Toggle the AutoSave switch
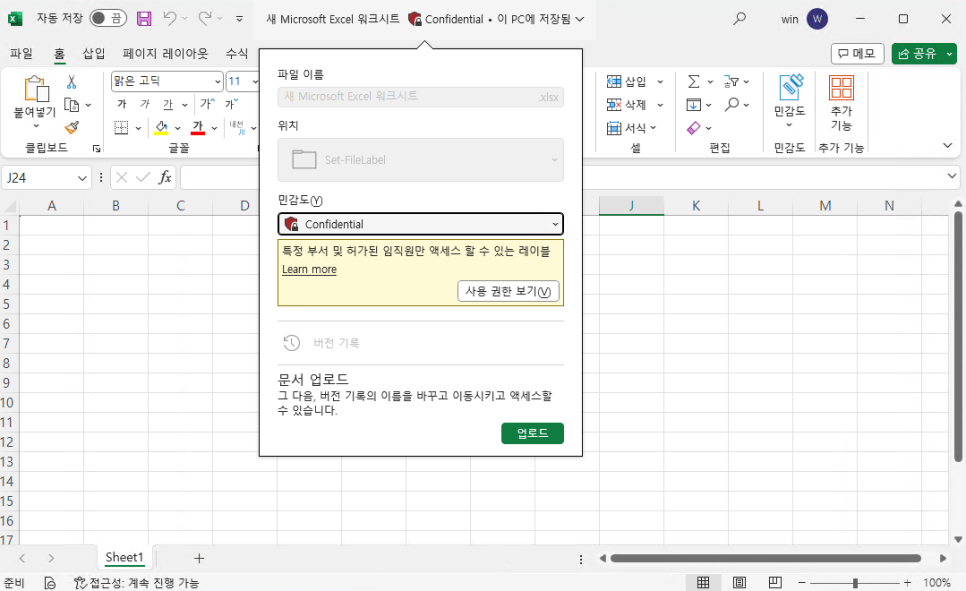966x591 pixels. tap(108, 18)
